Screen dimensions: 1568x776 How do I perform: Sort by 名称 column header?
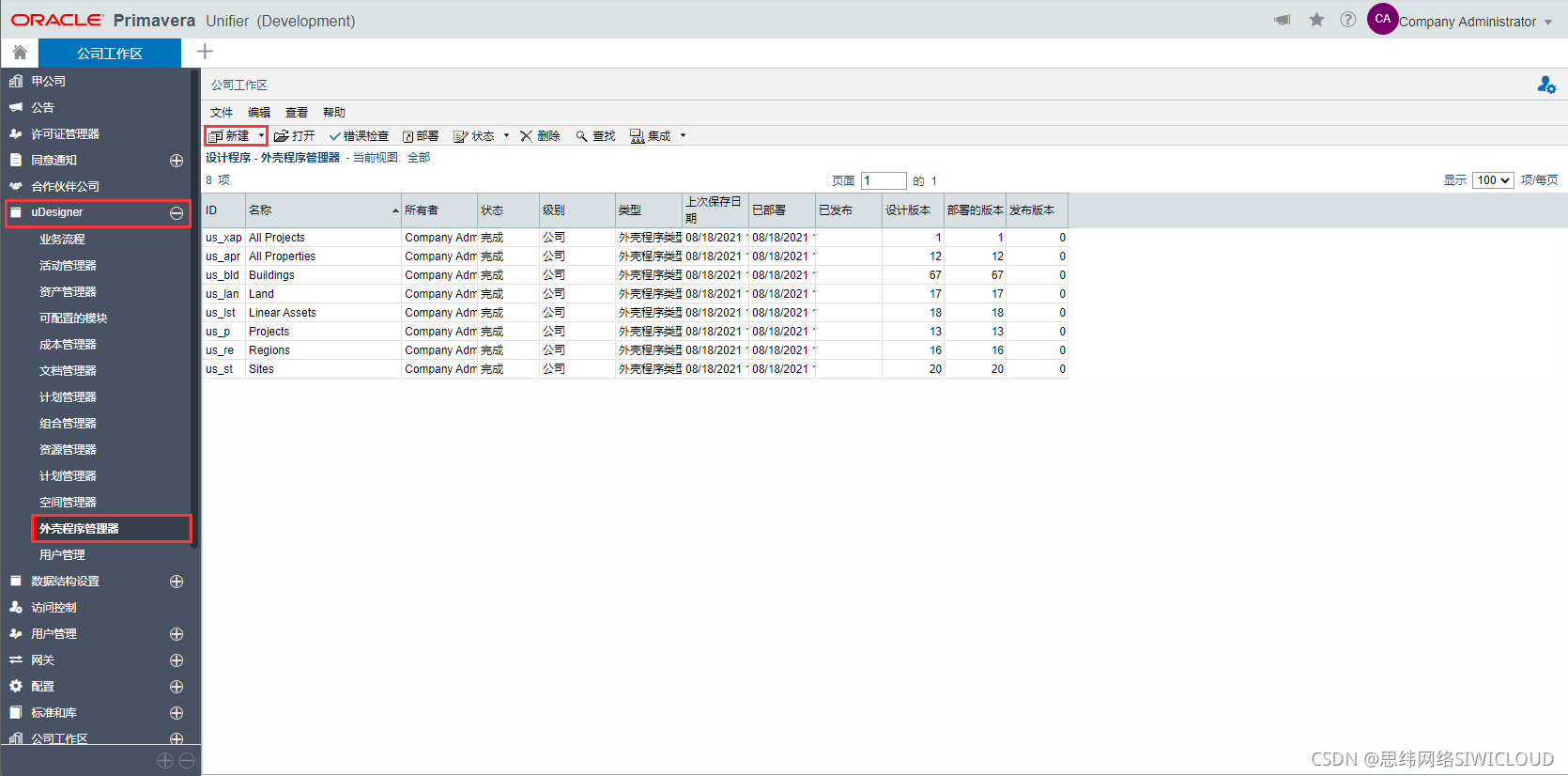[x=323, y=210]
